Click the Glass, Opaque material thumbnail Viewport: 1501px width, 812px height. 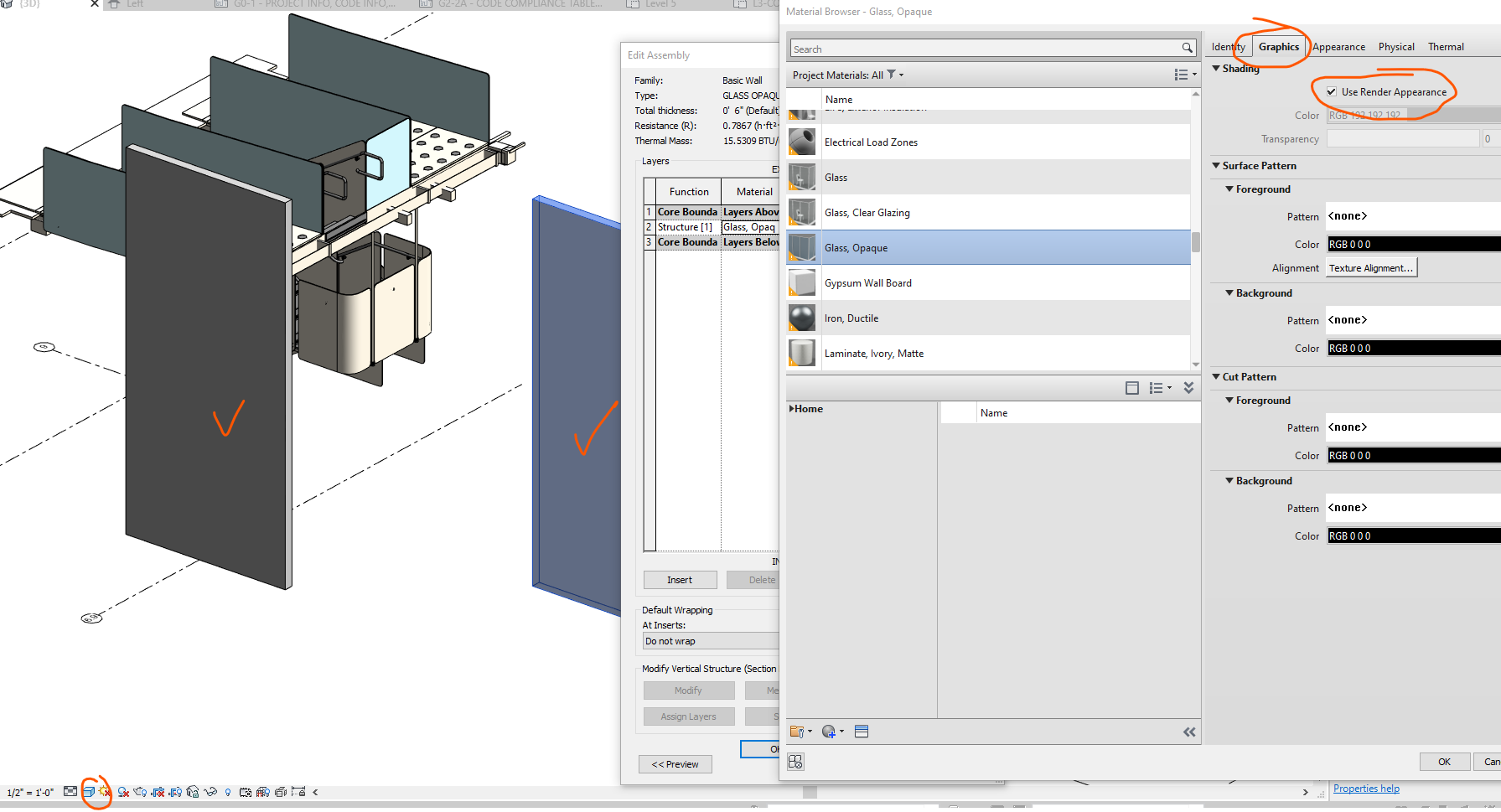(x=802, y=247)
